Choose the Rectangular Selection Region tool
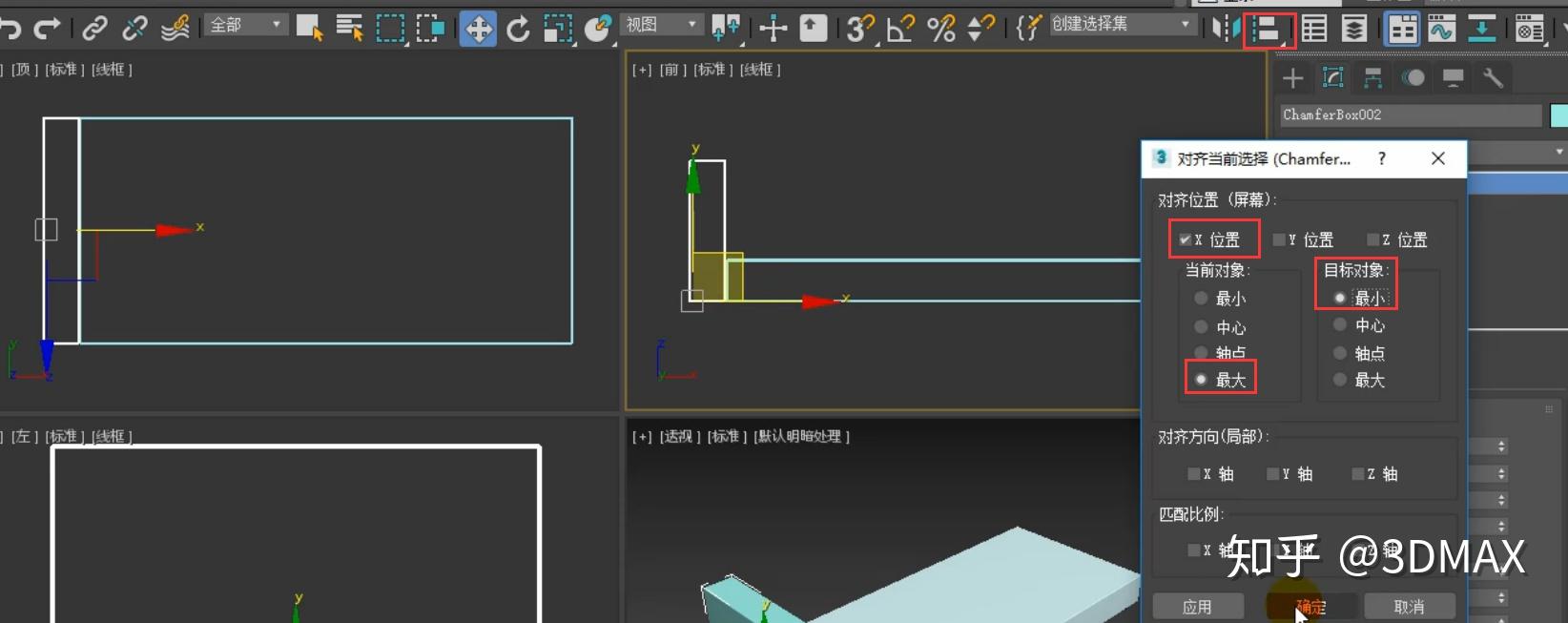The height and width of the screenshot is (623, 1568). pyautogui.click(x=390, y=29)
